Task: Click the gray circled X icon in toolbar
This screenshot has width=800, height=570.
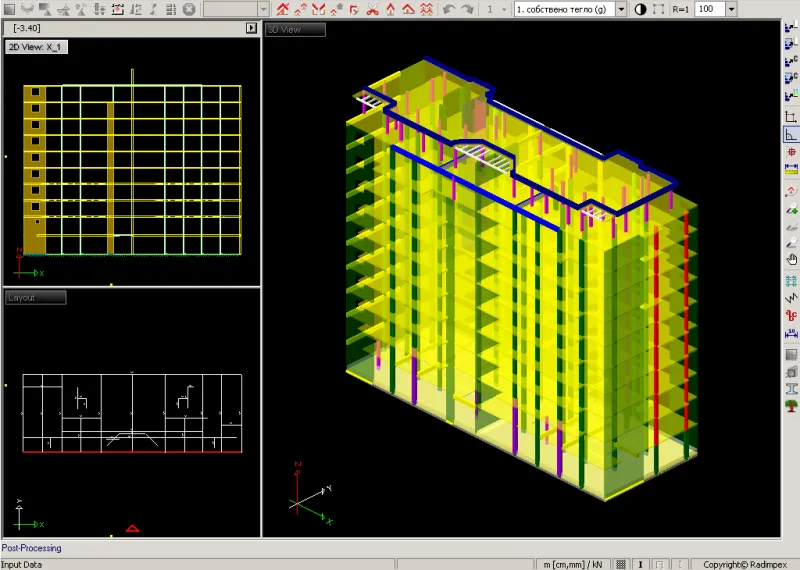Action: 189,9
